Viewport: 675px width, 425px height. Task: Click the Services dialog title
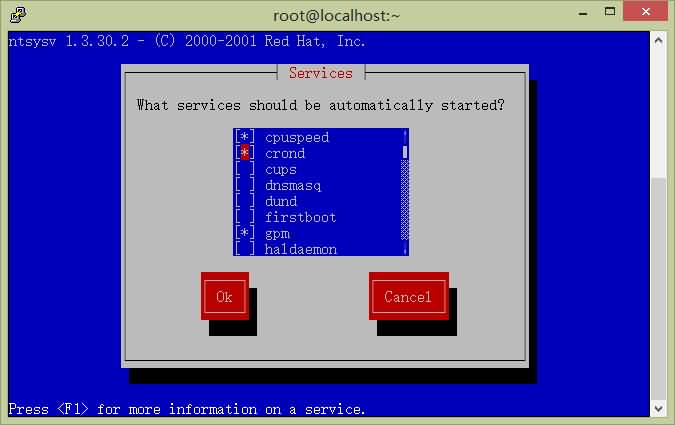click(x=321, y=73)
